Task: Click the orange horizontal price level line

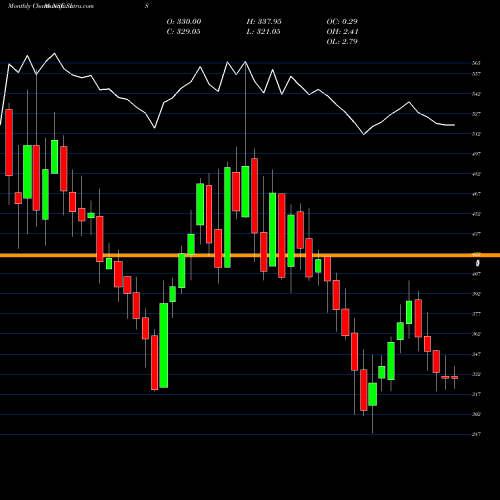Action: click(x=250, y=255)
